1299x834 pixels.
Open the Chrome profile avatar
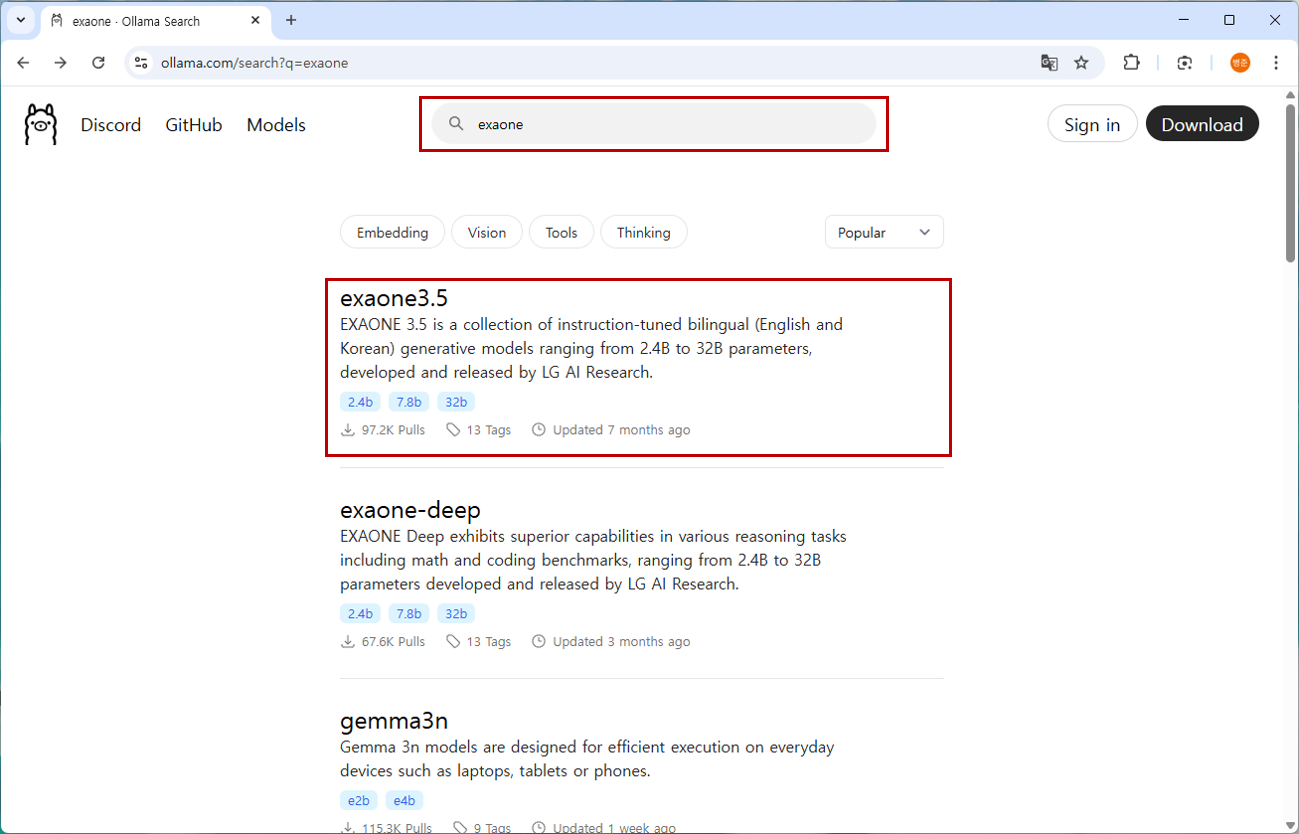pyautogui.click(x=1240, y=63)
